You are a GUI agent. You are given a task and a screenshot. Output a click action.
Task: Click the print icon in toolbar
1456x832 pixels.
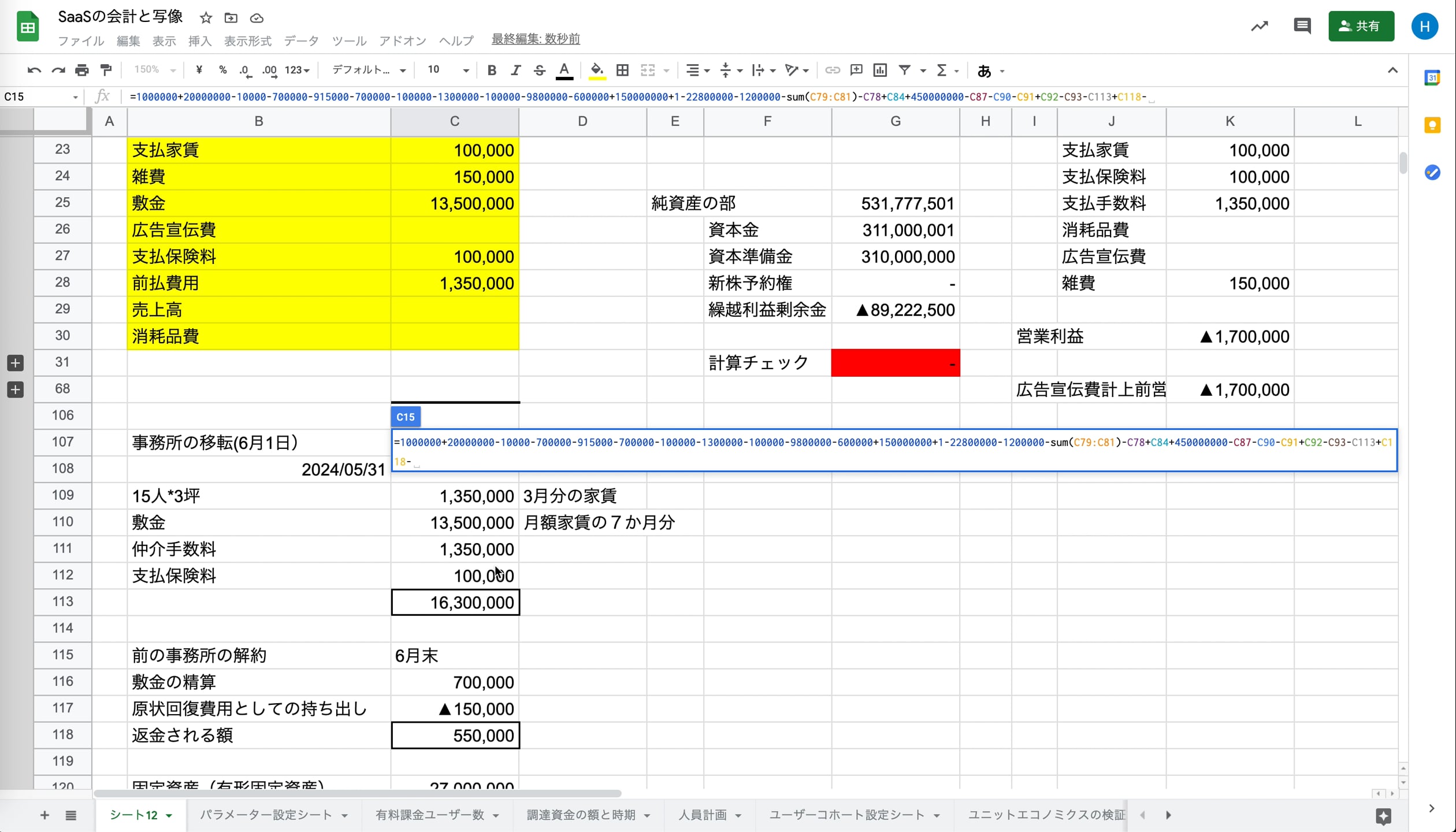[82, 70]
